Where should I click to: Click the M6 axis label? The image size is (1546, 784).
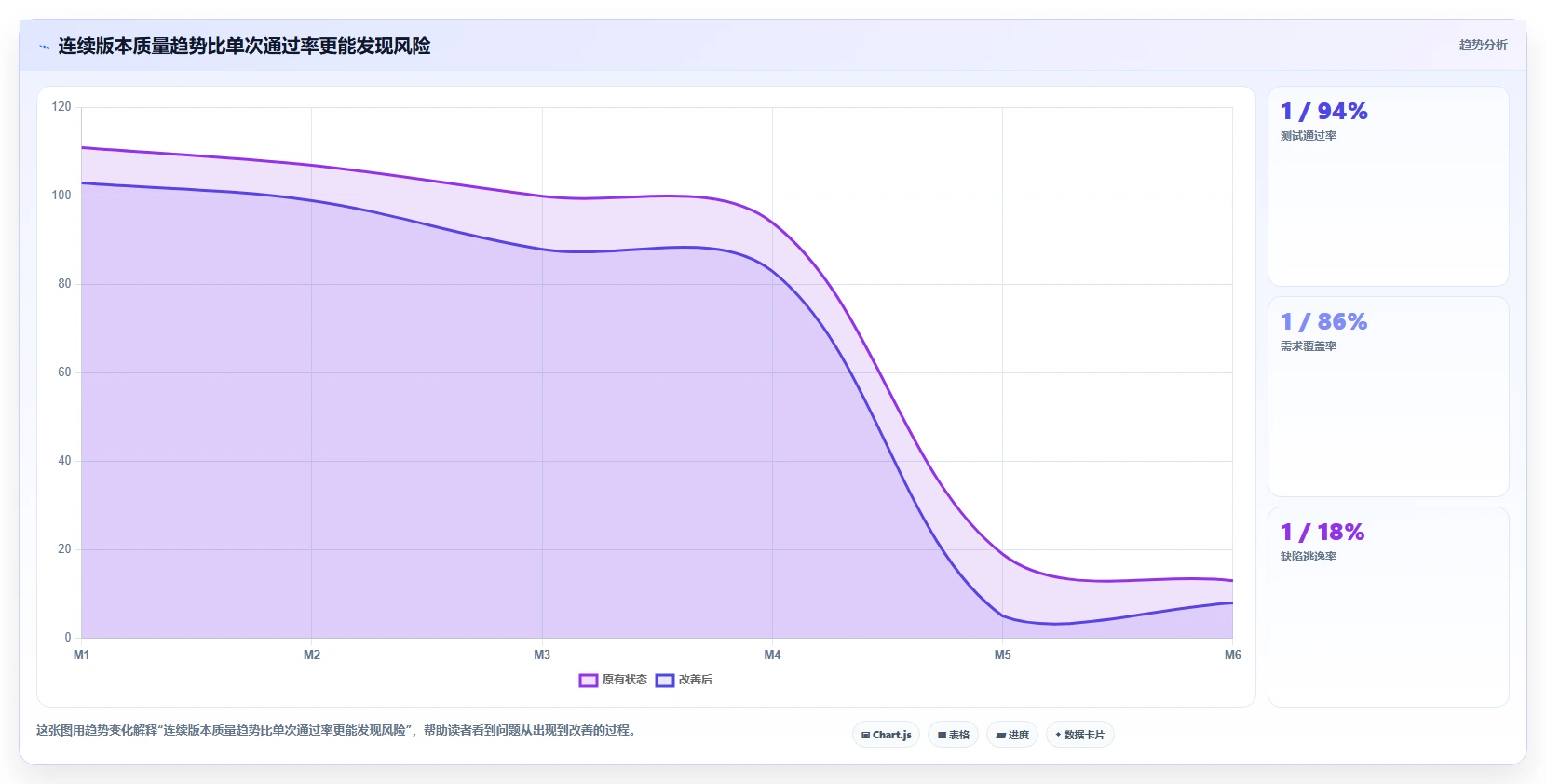point(1232,656)
